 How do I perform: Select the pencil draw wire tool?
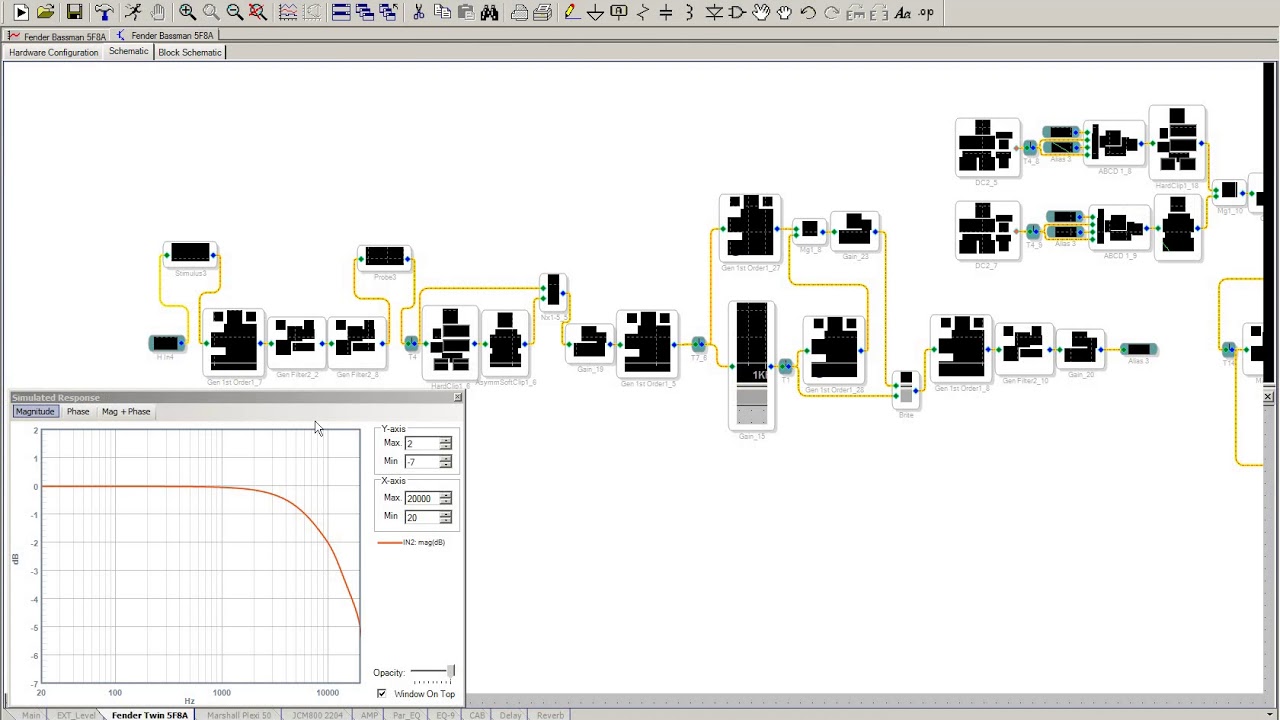pos(572,12)
